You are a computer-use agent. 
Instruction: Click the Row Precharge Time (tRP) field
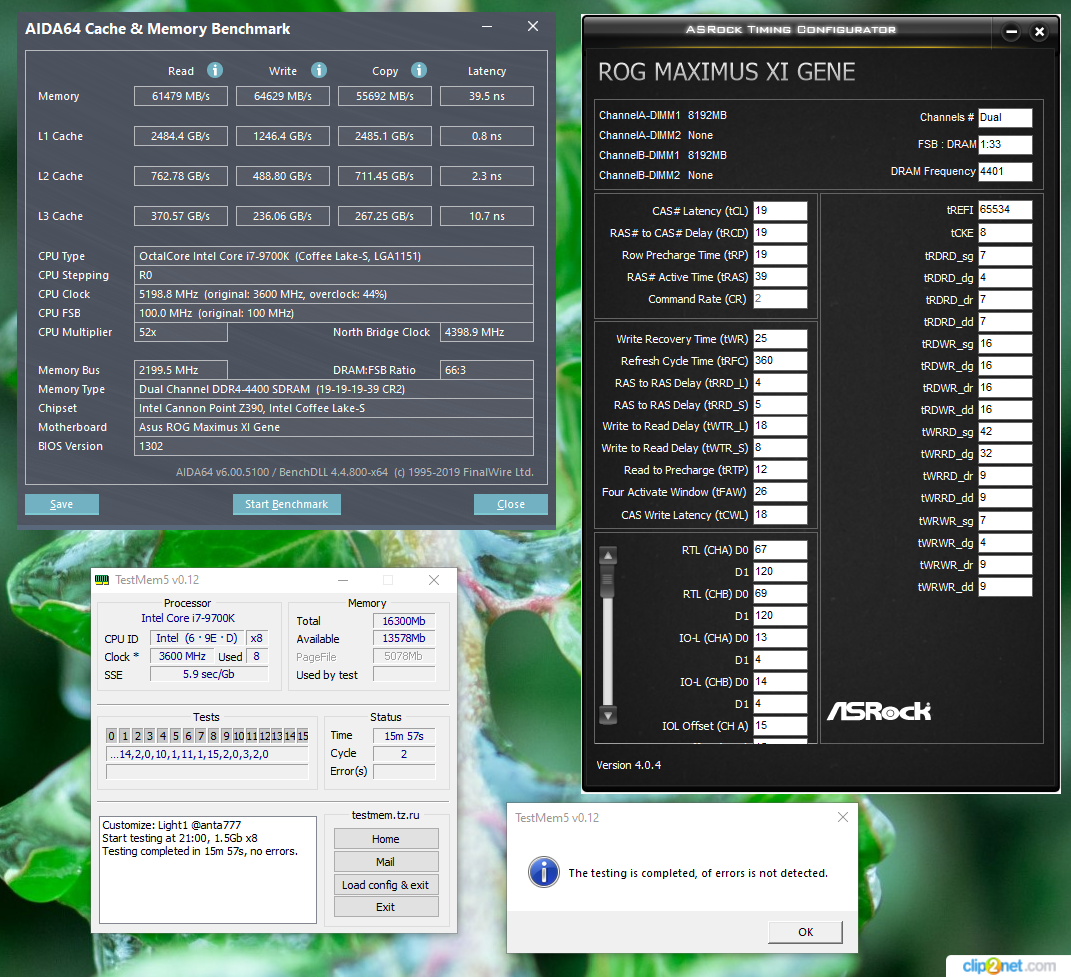point(780,254)
